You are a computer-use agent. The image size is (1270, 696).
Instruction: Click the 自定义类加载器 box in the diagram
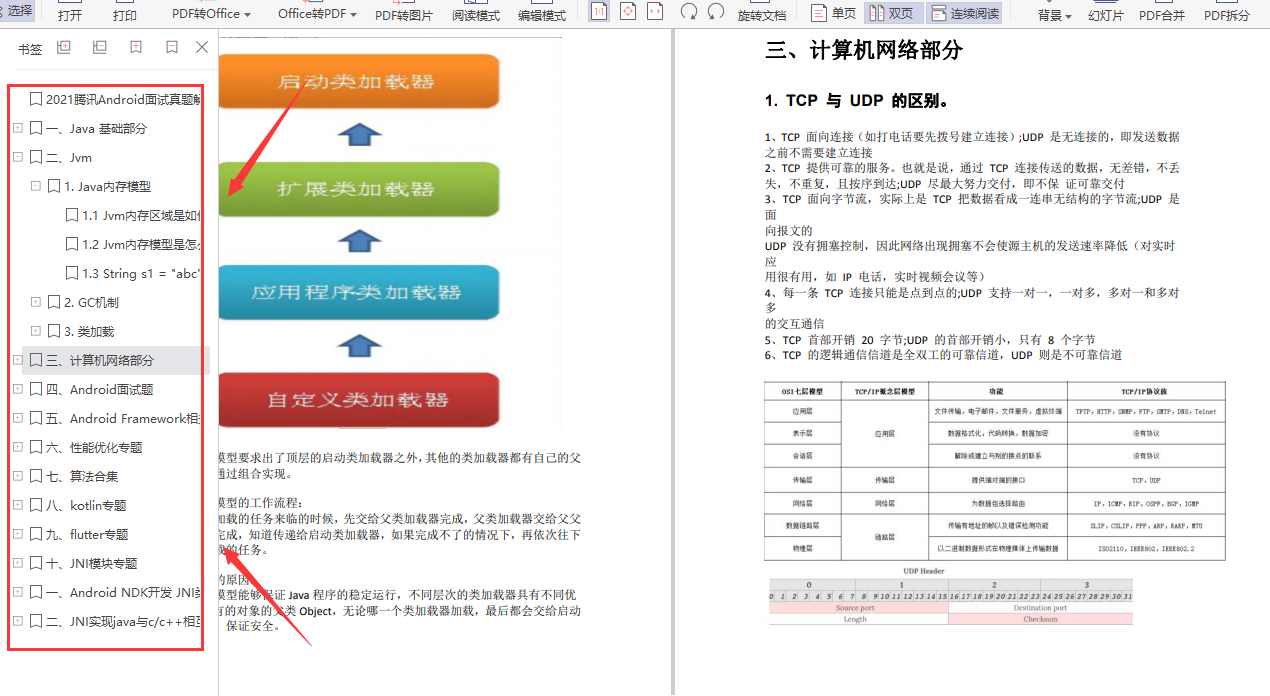(359, 400)
